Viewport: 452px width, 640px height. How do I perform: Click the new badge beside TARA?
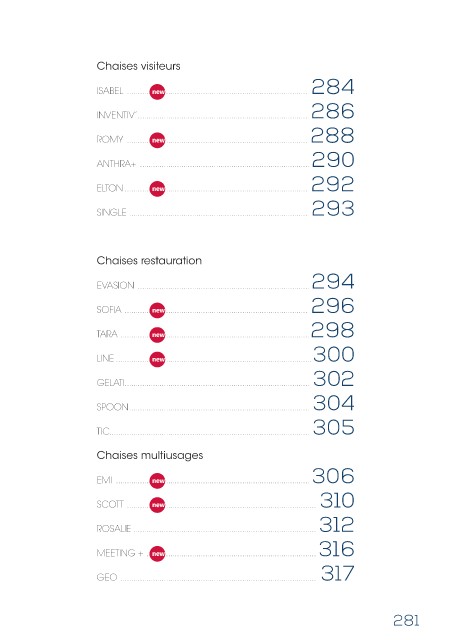(157, 335)
